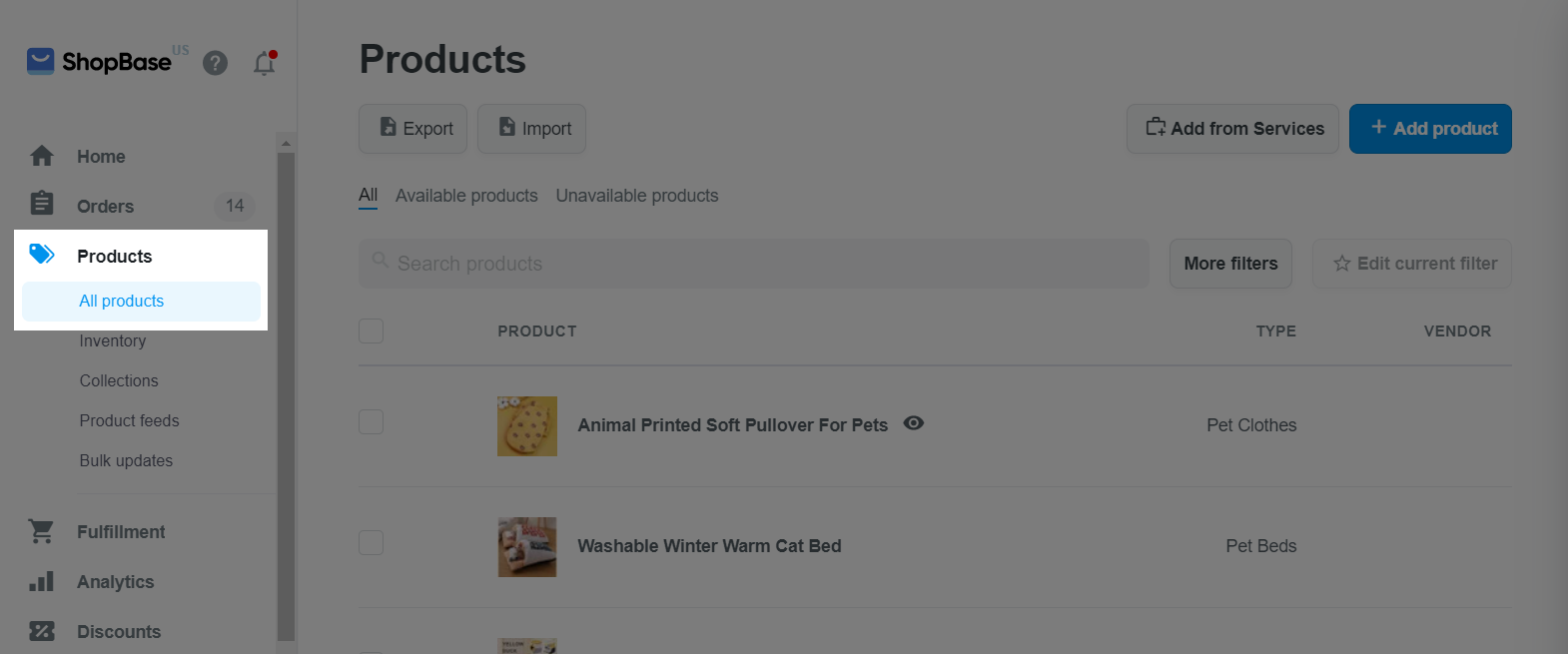1568x654 pixels.
Task: Click the ShopBase logo icon
Action: [x=40, y=62]
